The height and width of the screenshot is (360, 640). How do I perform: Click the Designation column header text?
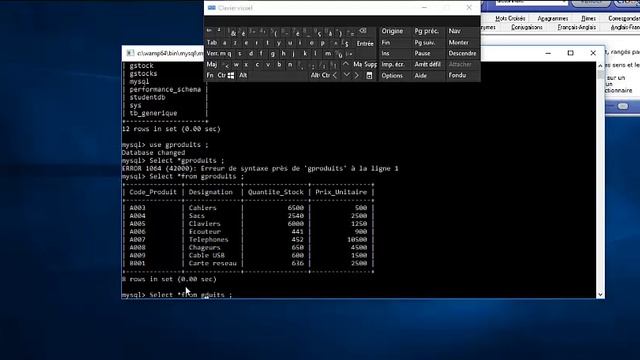pos(211,192)
